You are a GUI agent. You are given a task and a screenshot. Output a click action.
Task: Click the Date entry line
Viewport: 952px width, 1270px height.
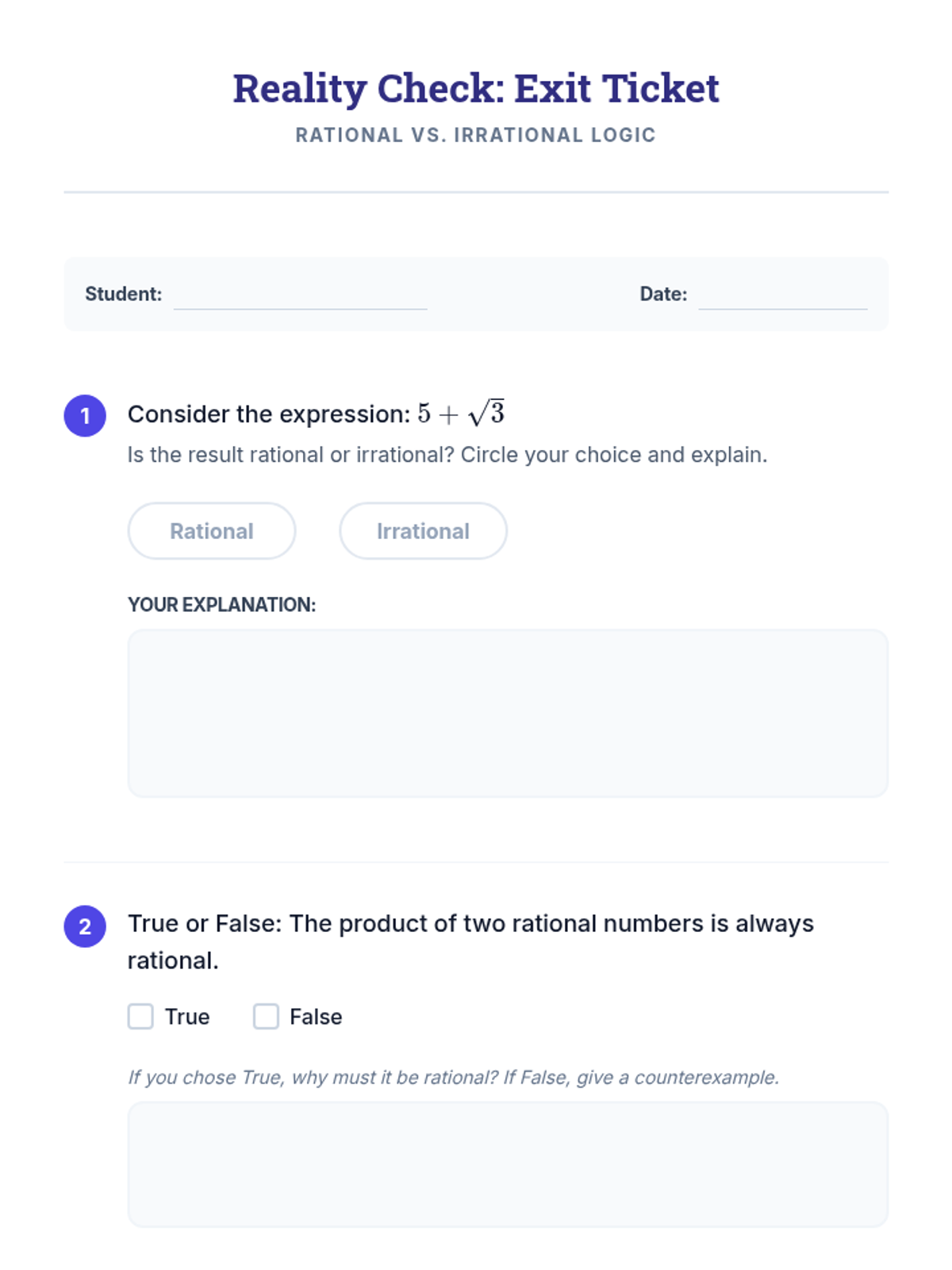coord(782,296)
